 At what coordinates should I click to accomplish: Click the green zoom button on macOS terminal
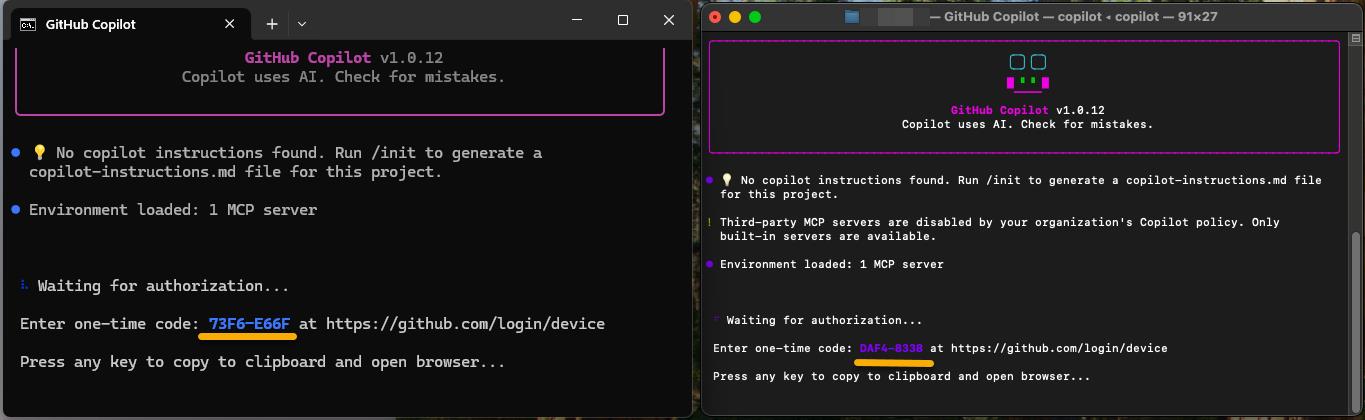tap(755, 17)
